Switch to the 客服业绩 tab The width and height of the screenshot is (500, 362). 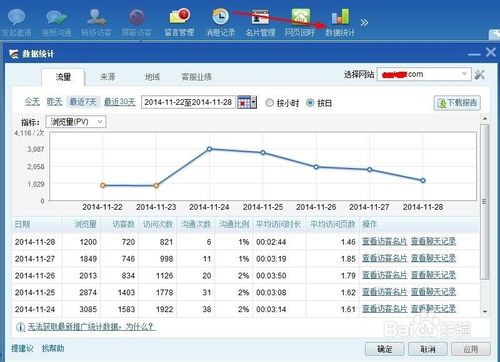[196, 77]
